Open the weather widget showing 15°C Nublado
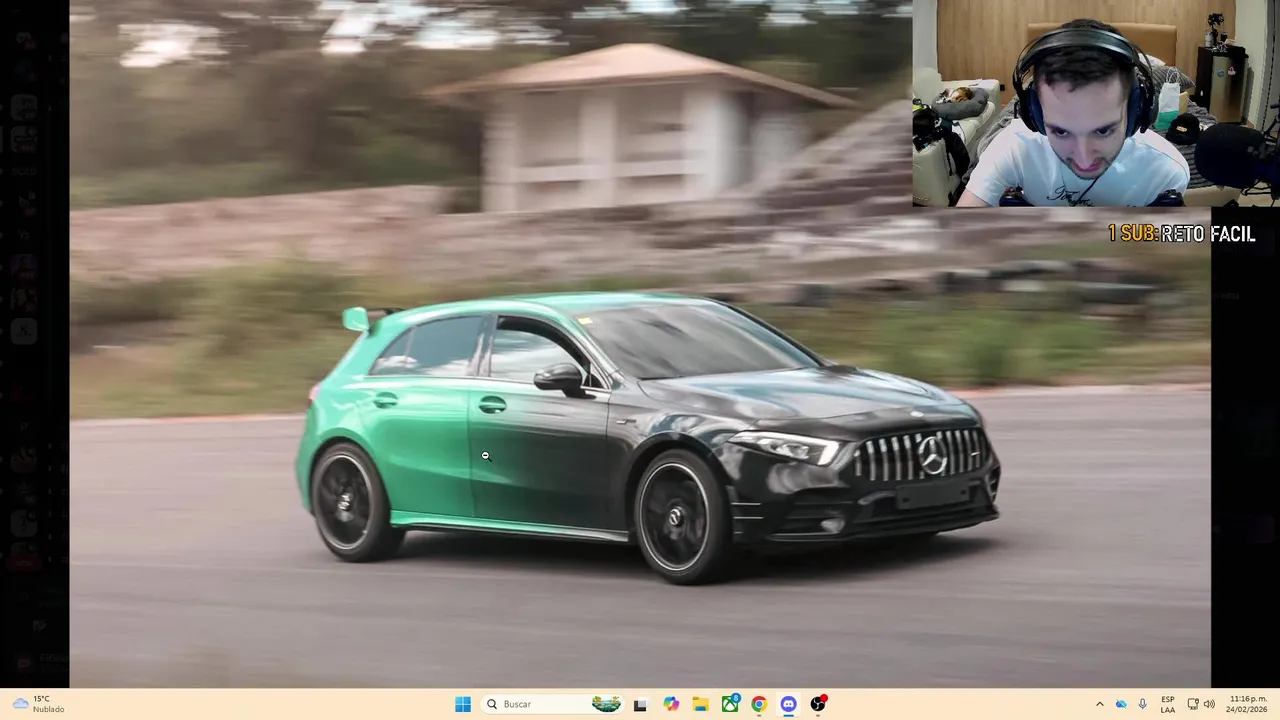This screenshot has width=1280, height=720. (38, 704)
